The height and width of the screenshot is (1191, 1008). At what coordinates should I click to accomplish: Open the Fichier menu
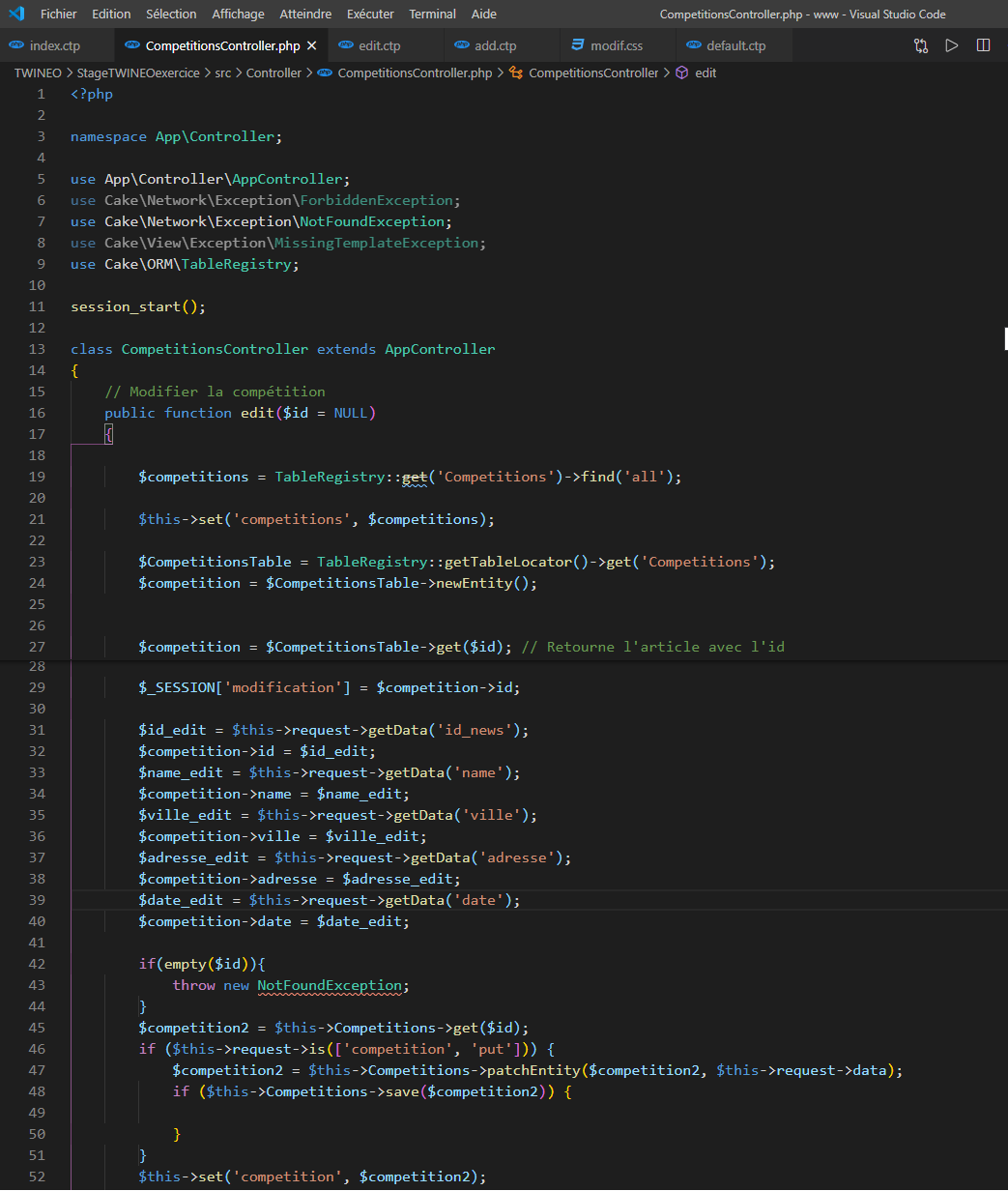coord(58,15)
